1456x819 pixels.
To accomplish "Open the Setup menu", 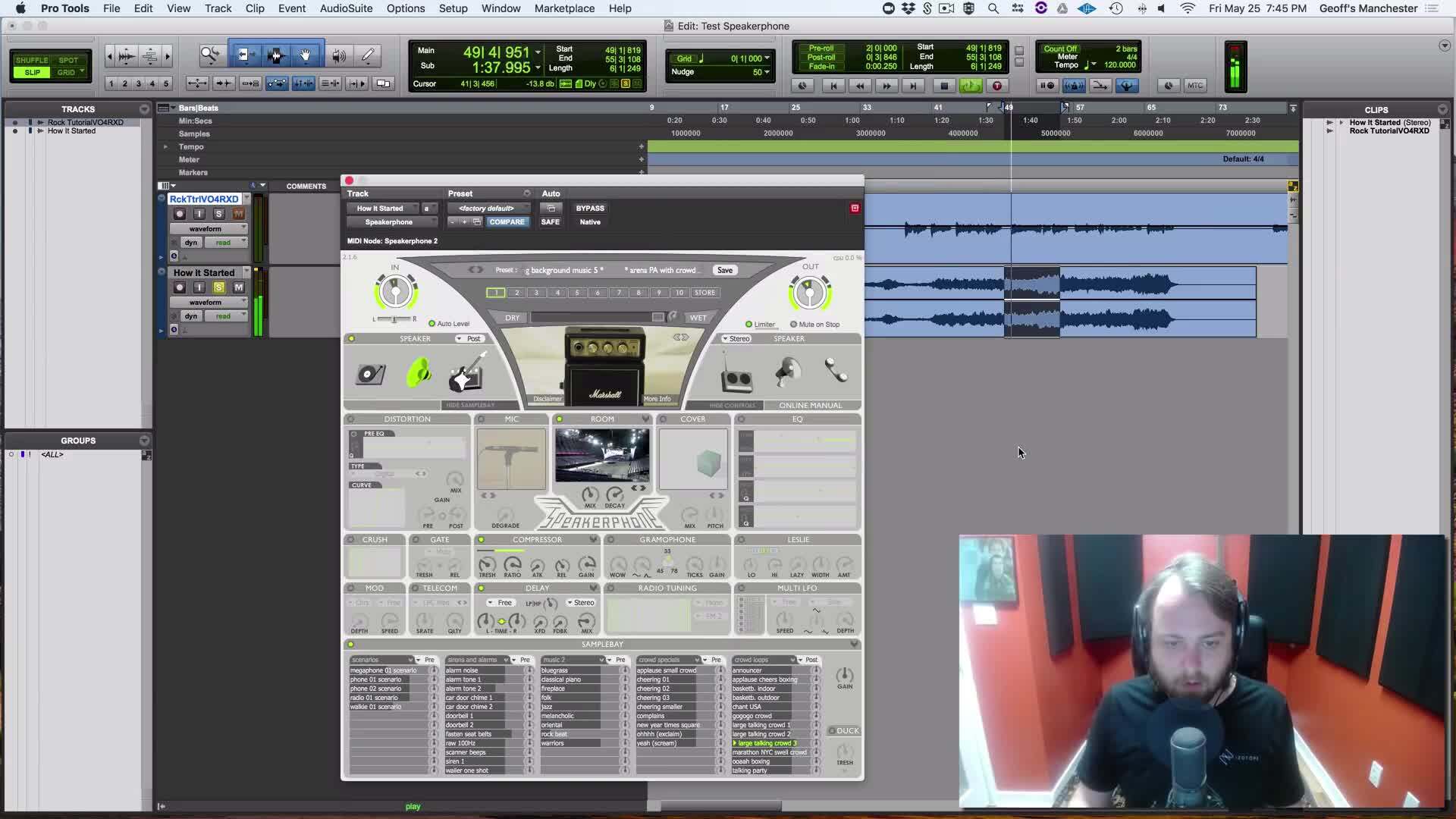I will pyautogui.click(x=453, y=8).
